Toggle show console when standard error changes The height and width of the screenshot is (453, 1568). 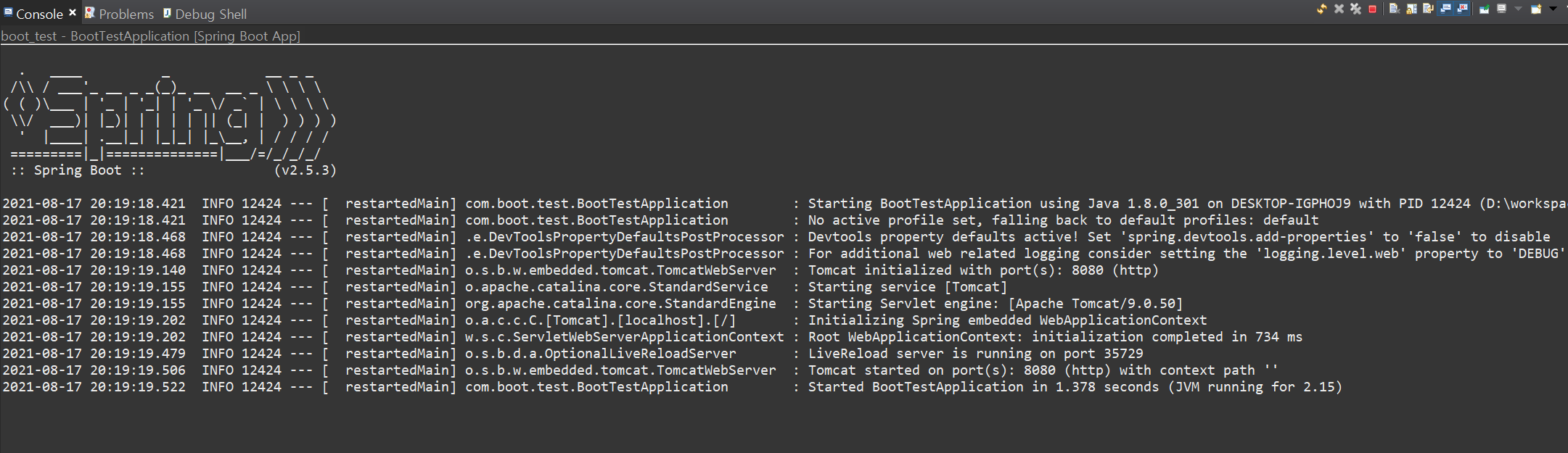tap(1461, 9)
